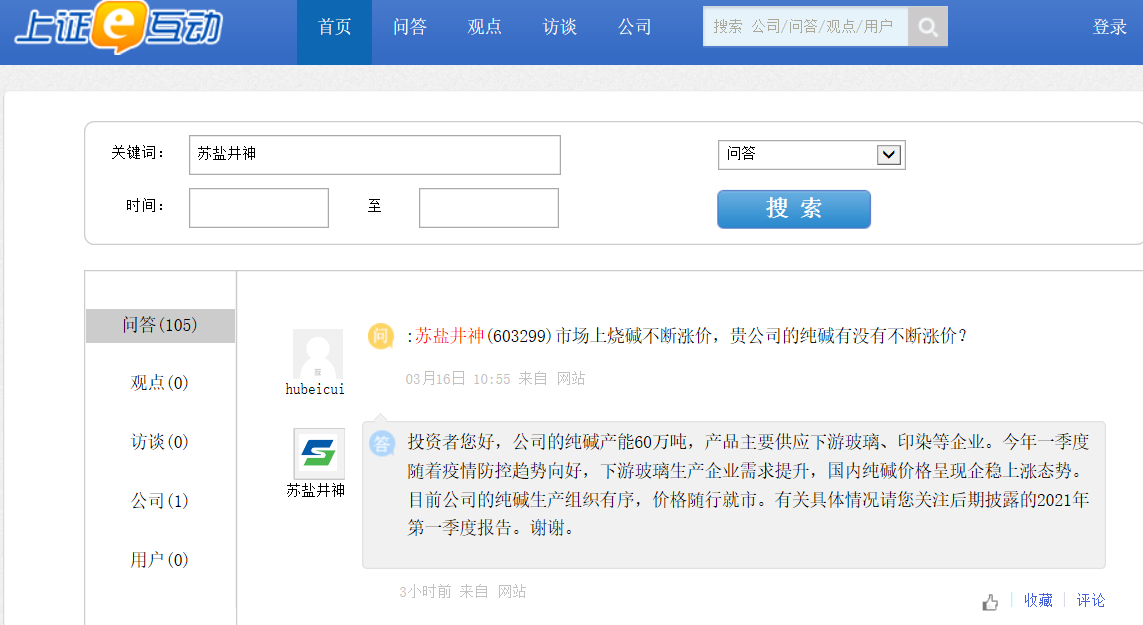Image resolution: width=1143 pixels, height=625 pixels.
Task: Expand the 问答 search type dropdown
Action: click(x=888, y=155)
